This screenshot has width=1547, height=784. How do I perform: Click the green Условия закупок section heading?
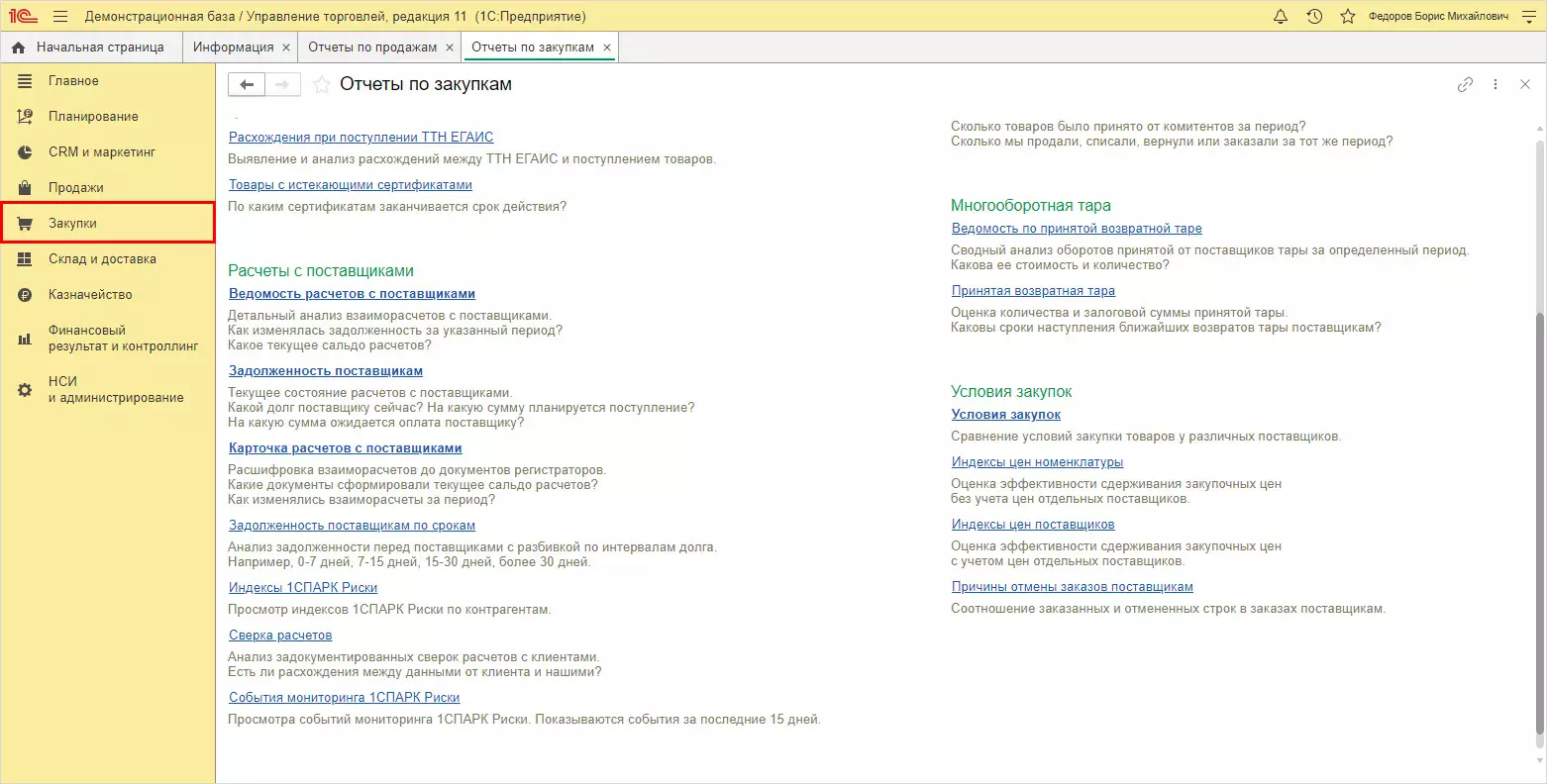pos(1011,392)
